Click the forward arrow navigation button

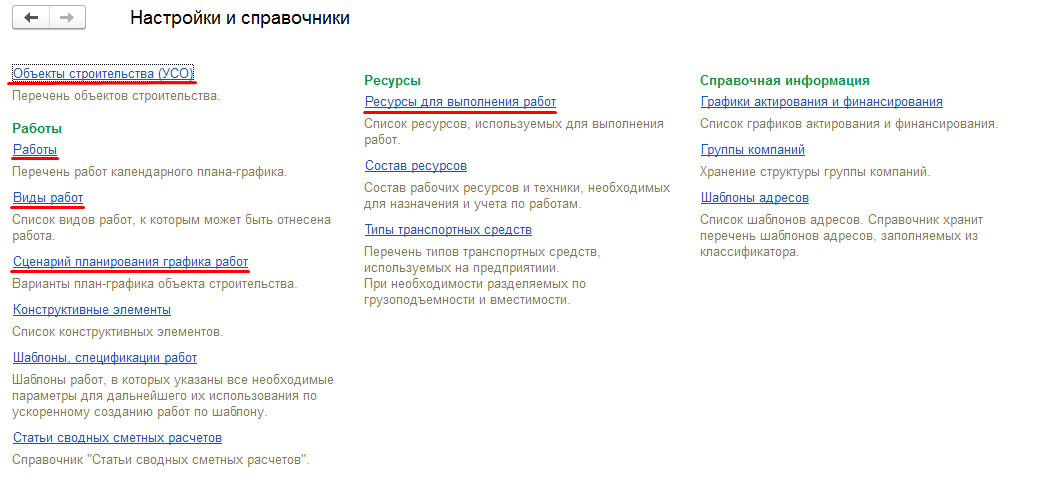[66, 18]
